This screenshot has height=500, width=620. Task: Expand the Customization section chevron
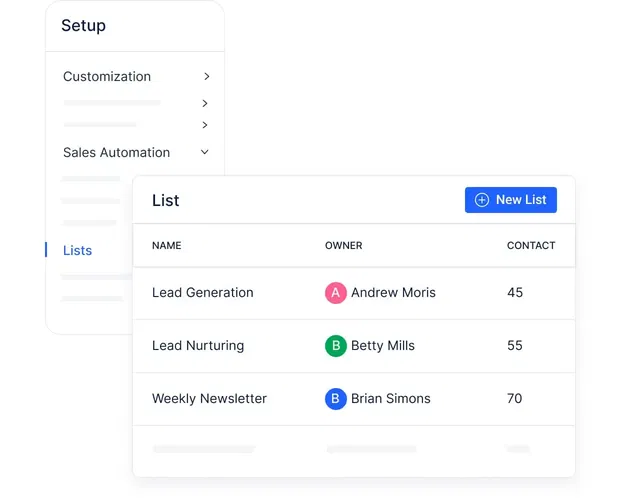pos(206,76)
